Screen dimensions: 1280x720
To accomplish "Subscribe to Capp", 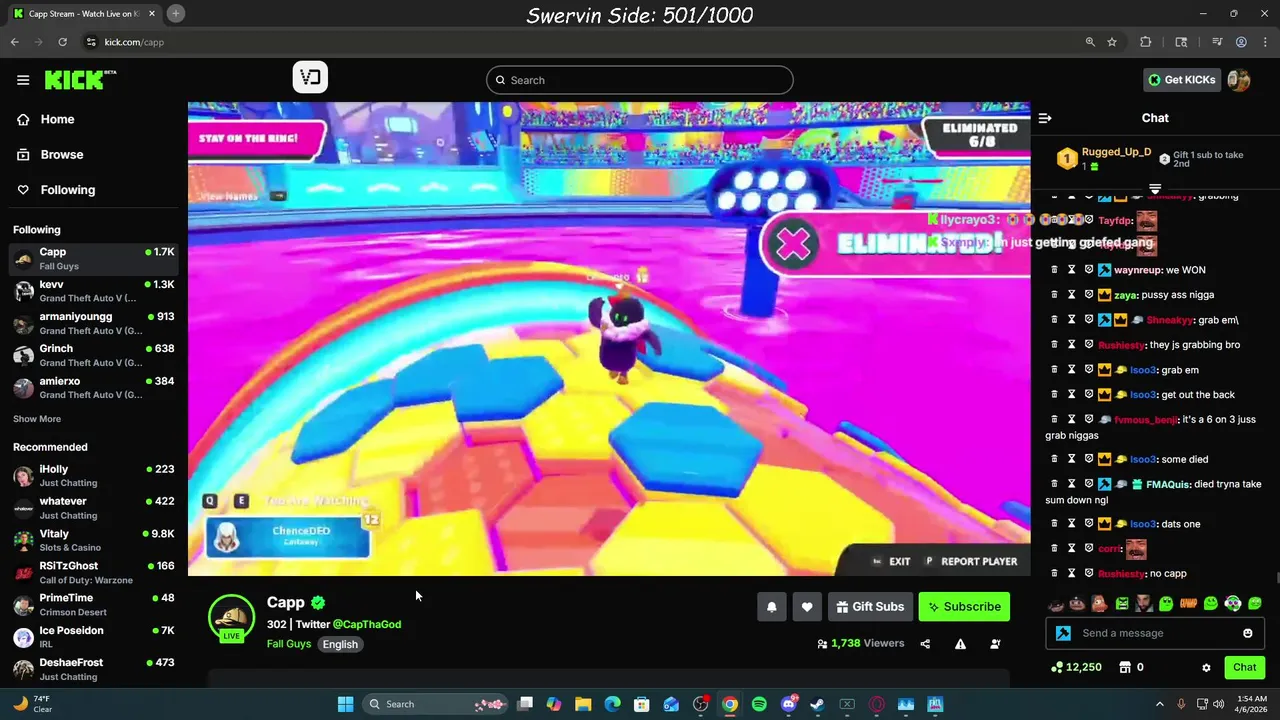I will click(964, 607).
